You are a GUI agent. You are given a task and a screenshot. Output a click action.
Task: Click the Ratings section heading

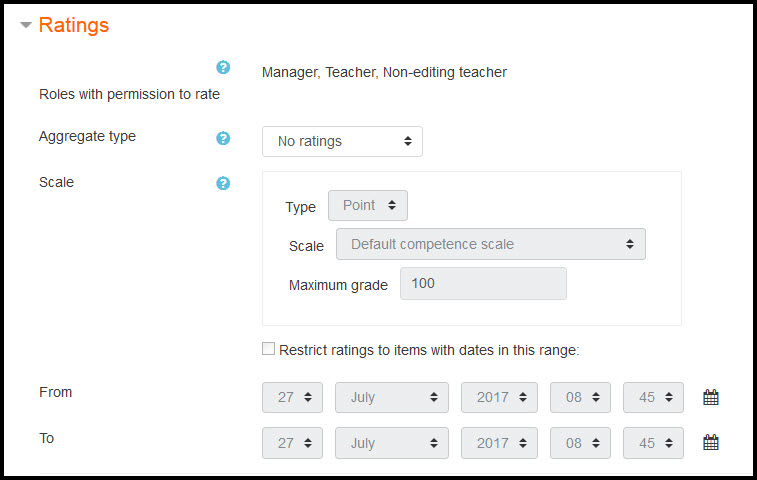pos(74,25)
